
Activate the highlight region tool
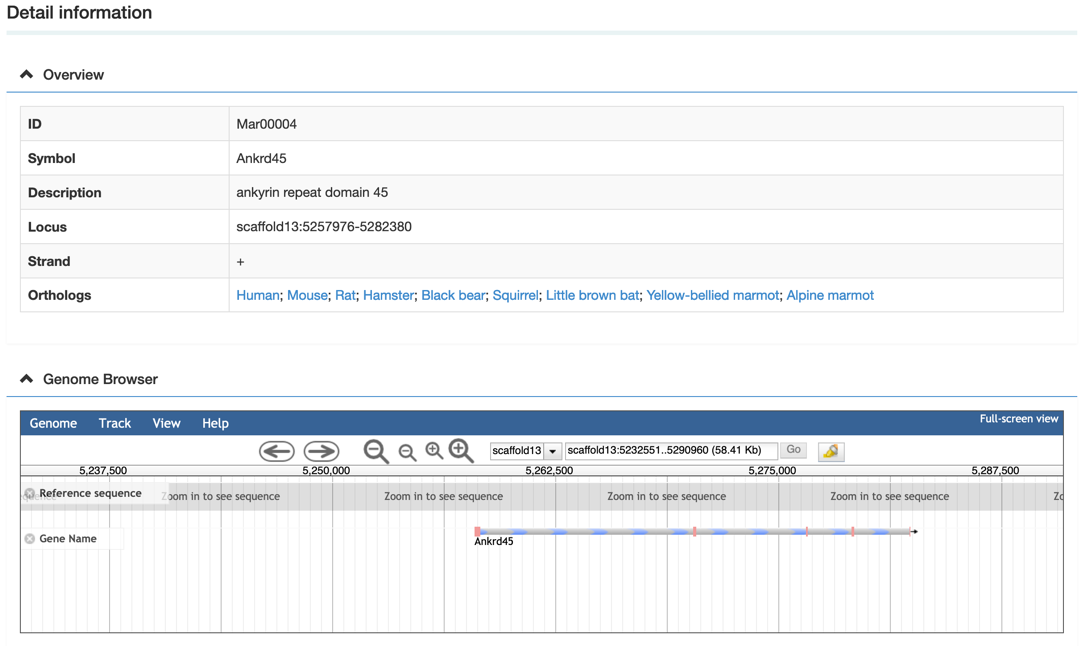coord(830,451)
